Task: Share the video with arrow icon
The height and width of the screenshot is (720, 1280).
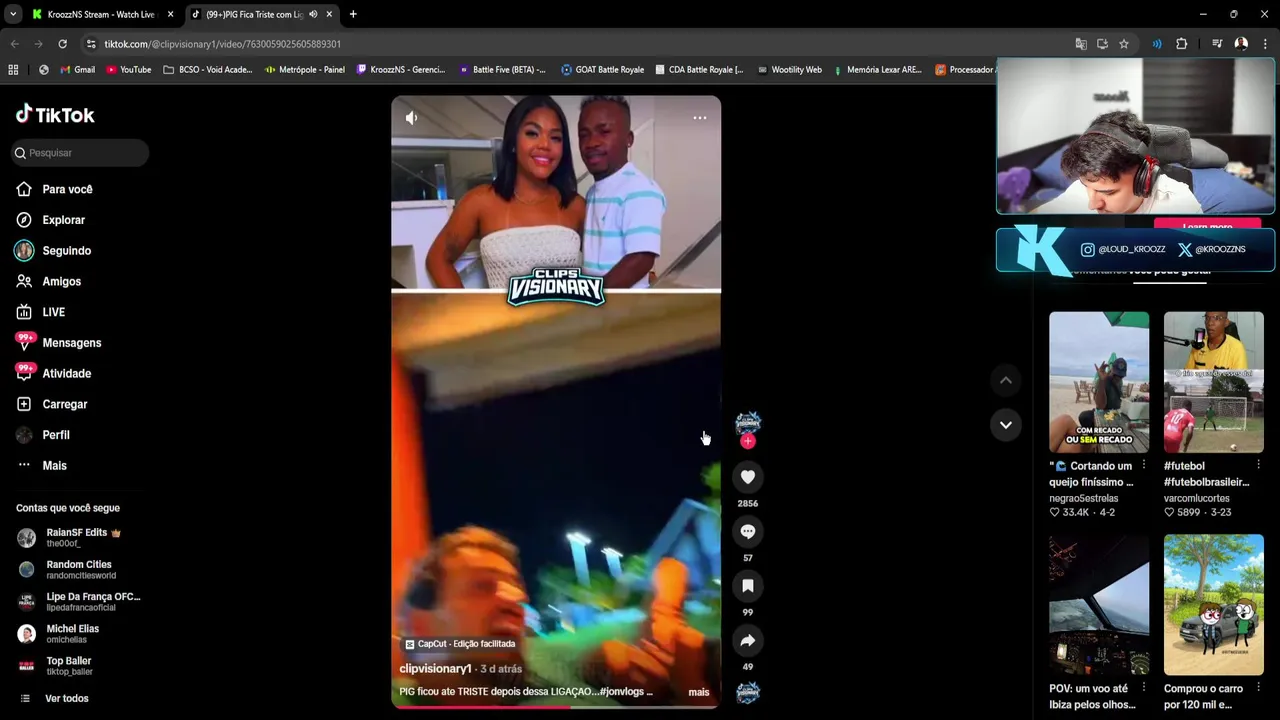Action: (748, 640)
